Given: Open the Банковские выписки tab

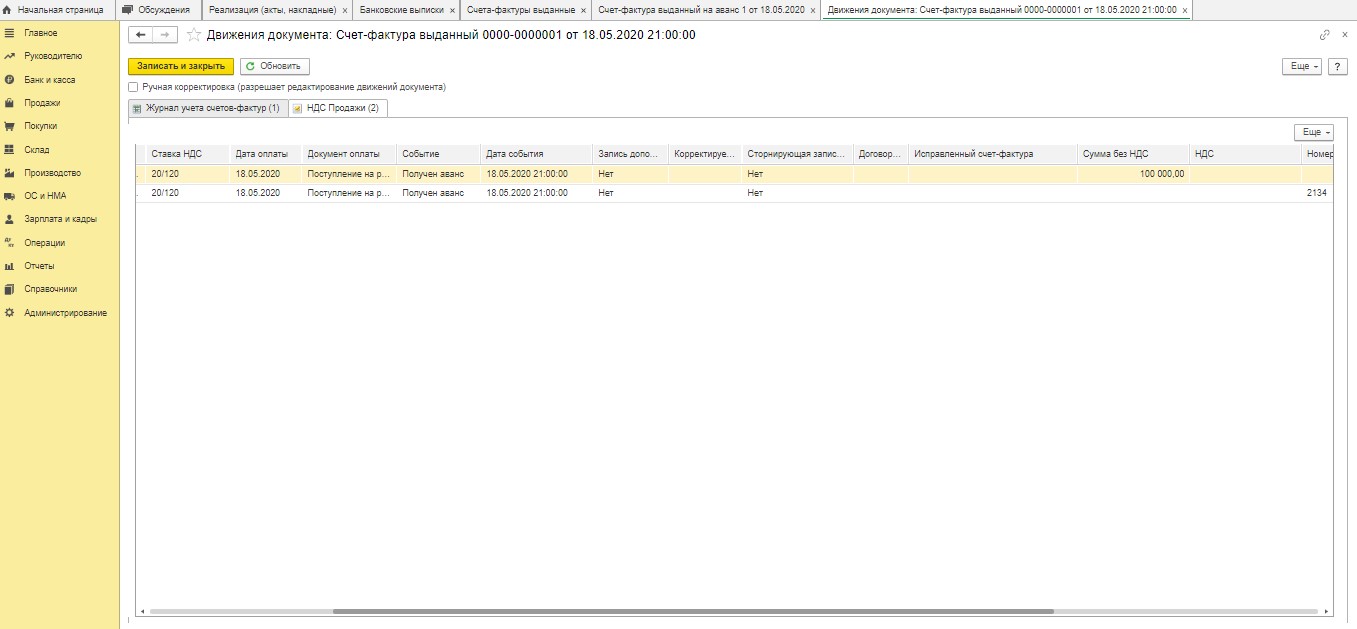Looking at the screenshot, I should [401, 10].
